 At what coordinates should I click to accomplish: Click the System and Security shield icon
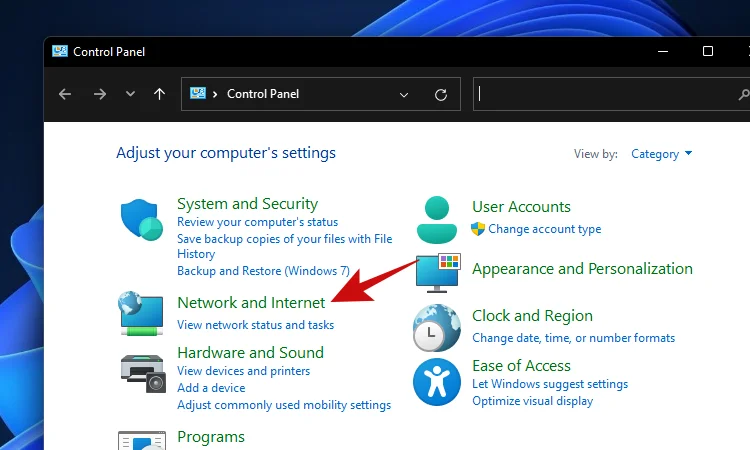click(x=142, y=220)
